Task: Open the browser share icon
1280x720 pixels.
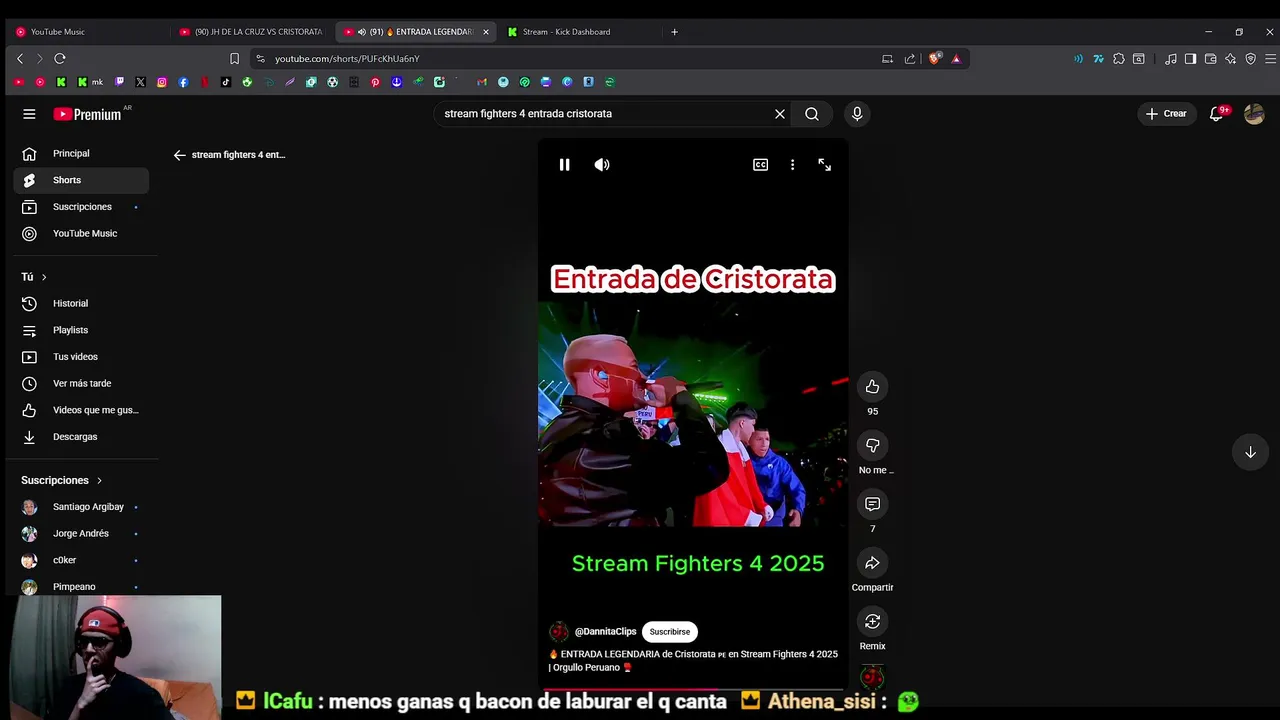Action: pyautogui.click(x=910, y=59)
